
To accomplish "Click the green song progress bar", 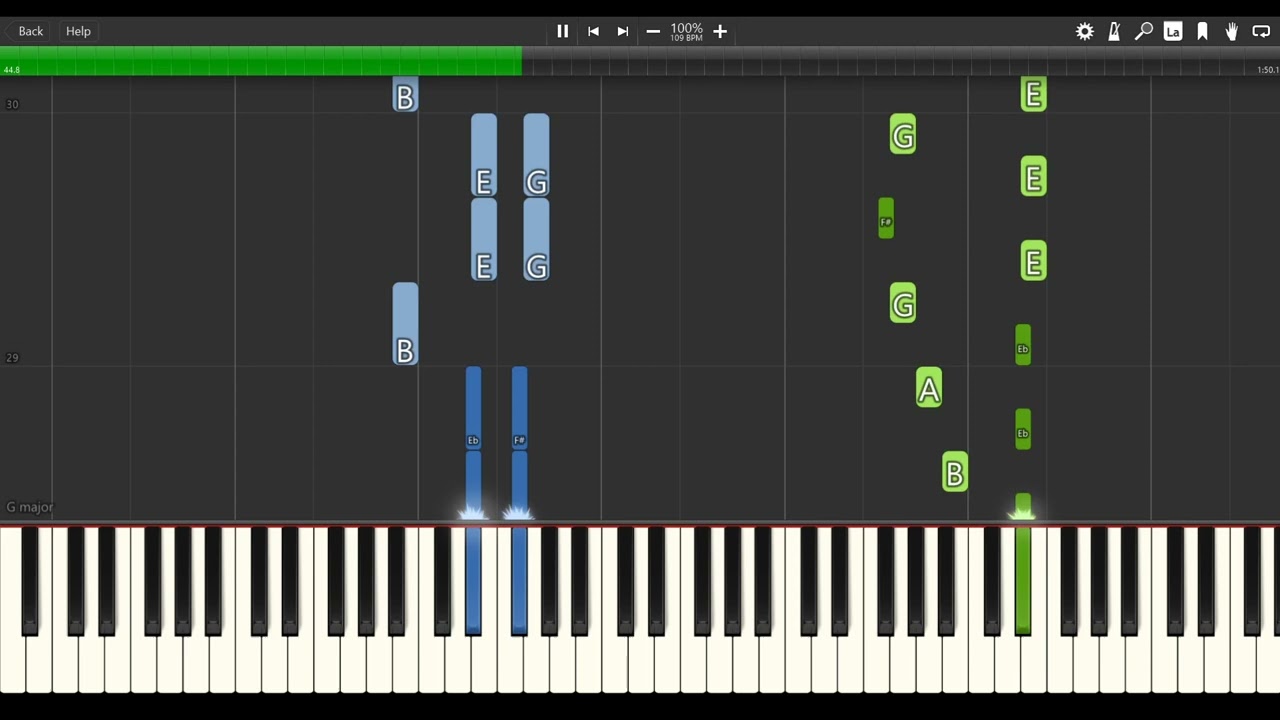I will pyautogui.click(x=260, y=61).
